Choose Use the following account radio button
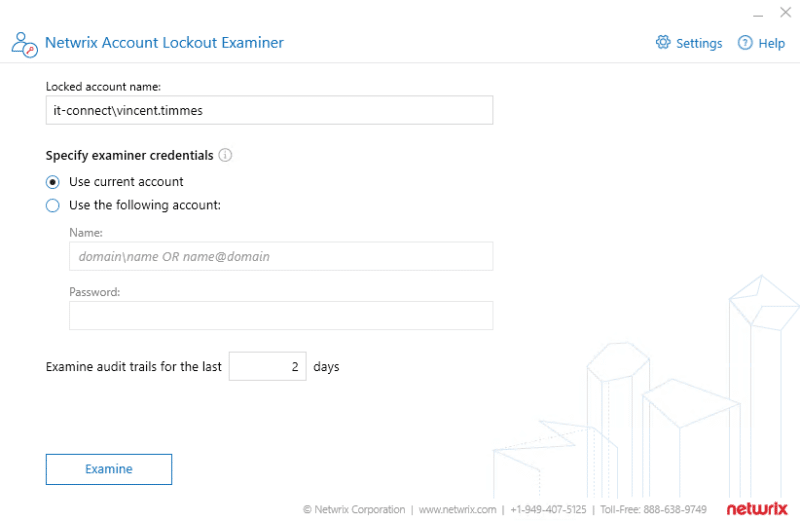Image resolution: width=800 pixels, height=522 pixels. (53, 205)
